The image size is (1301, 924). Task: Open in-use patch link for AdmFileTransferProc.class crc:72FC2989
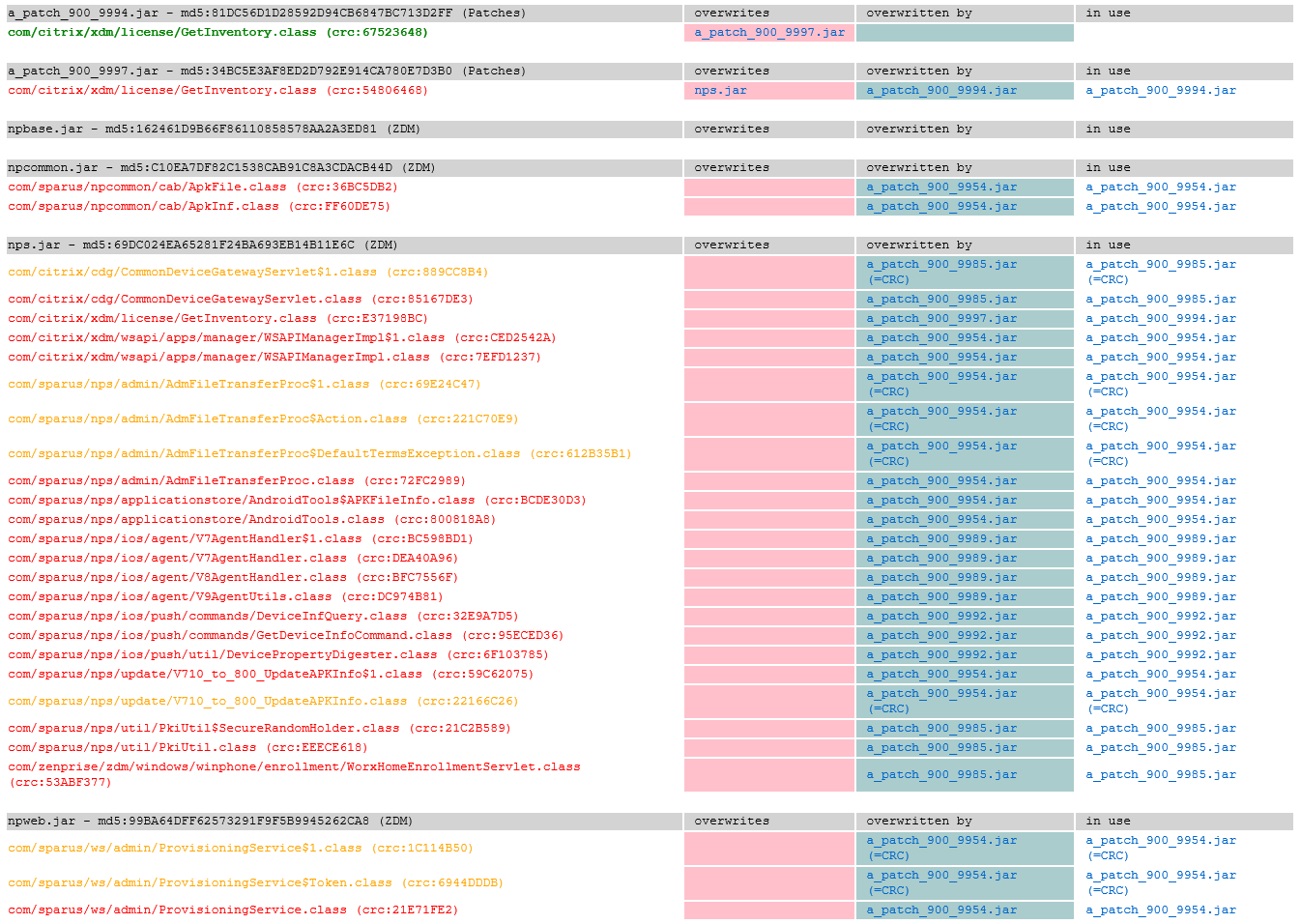coord(1161,480)
